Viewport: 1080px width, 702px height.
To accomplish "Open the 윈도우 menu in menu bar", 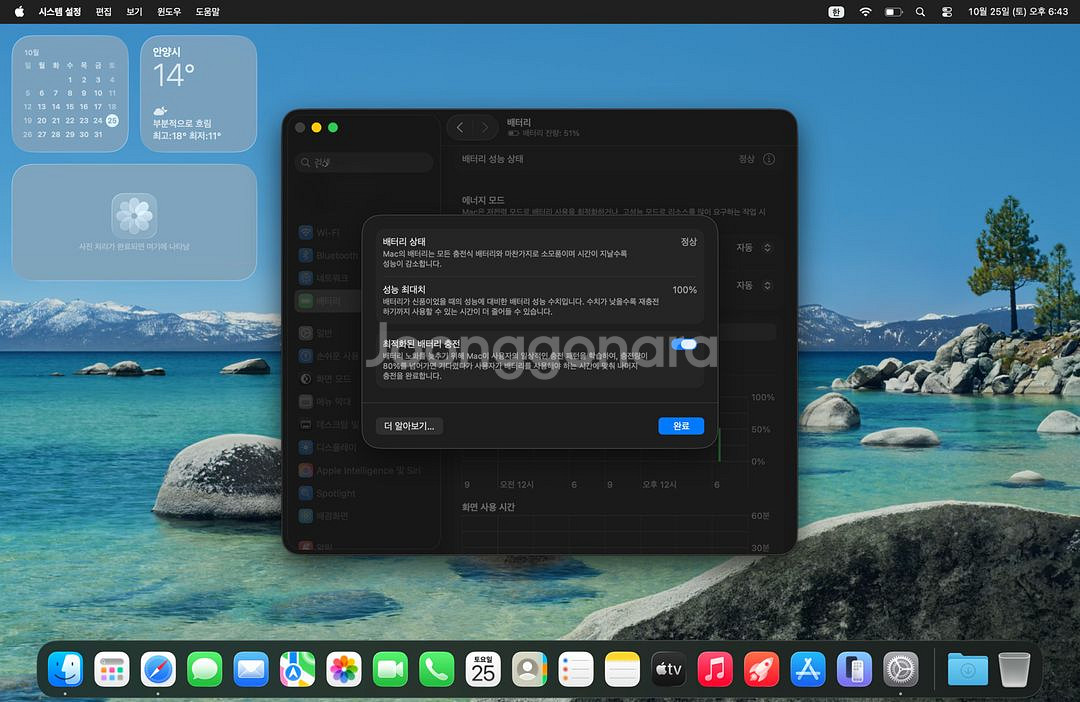I will click(x=168, y=12).
